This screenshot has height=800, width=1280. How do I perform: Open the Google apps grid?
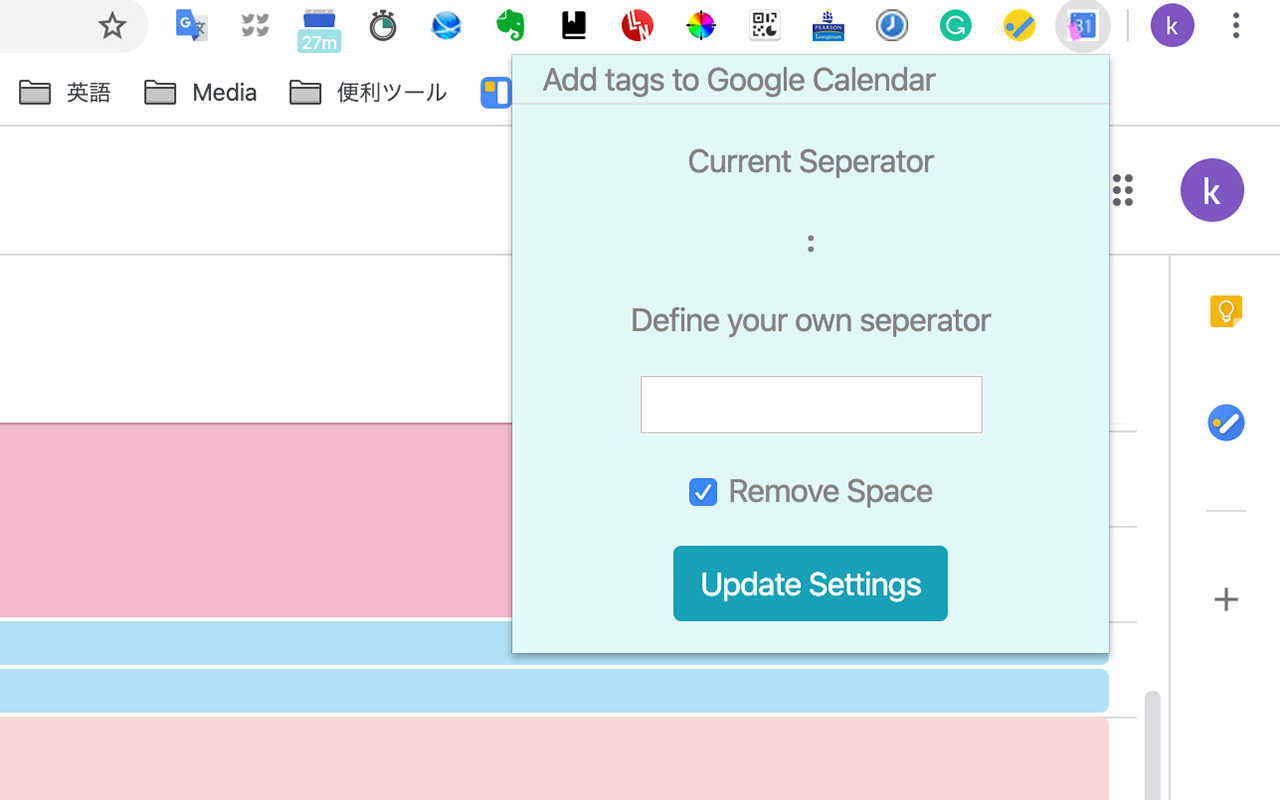click(x=1122, y=190)
